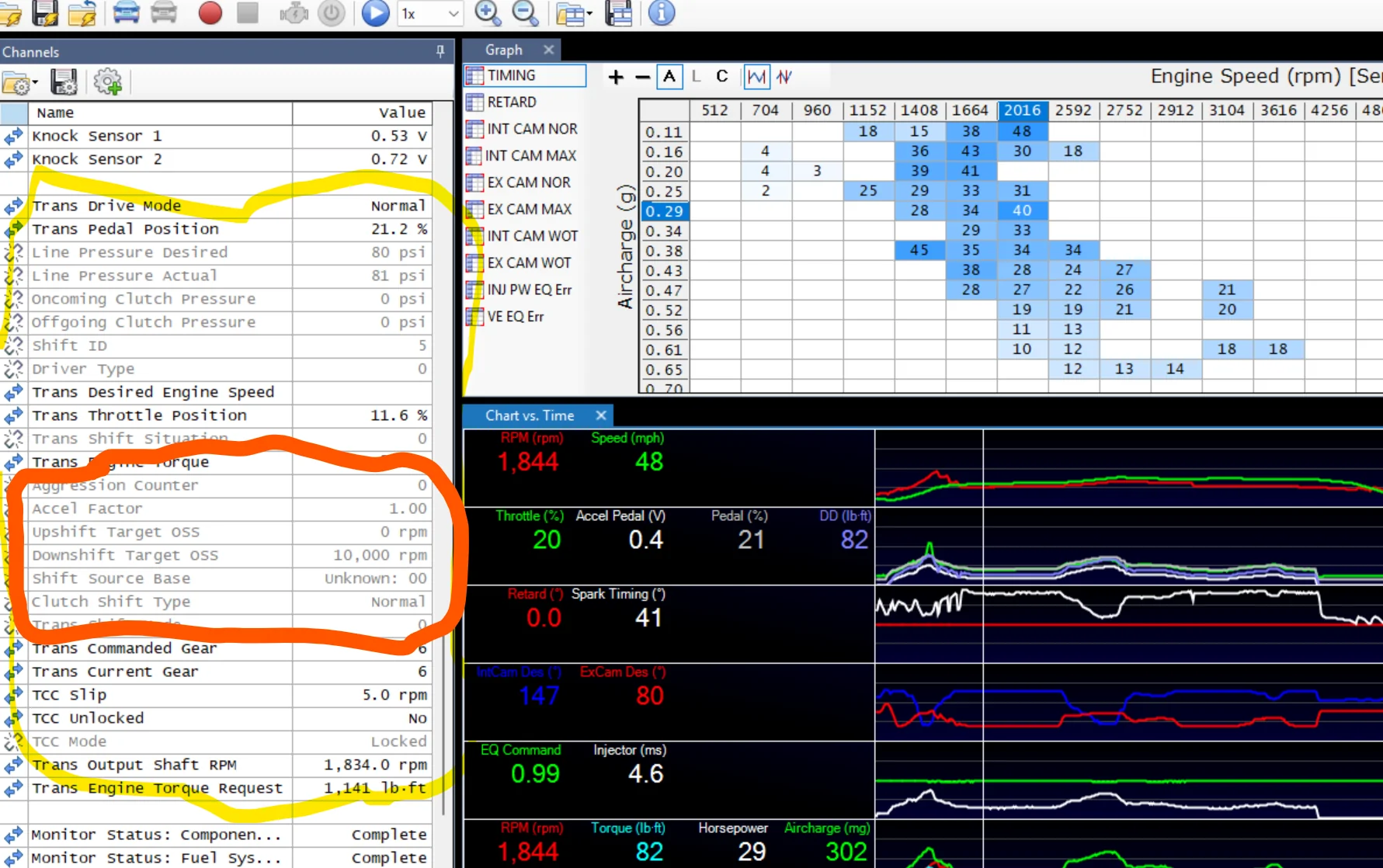Open the 1x playback speed dropdown
Viewport: 1383px width, 868px height.
[x=429, y=13]
